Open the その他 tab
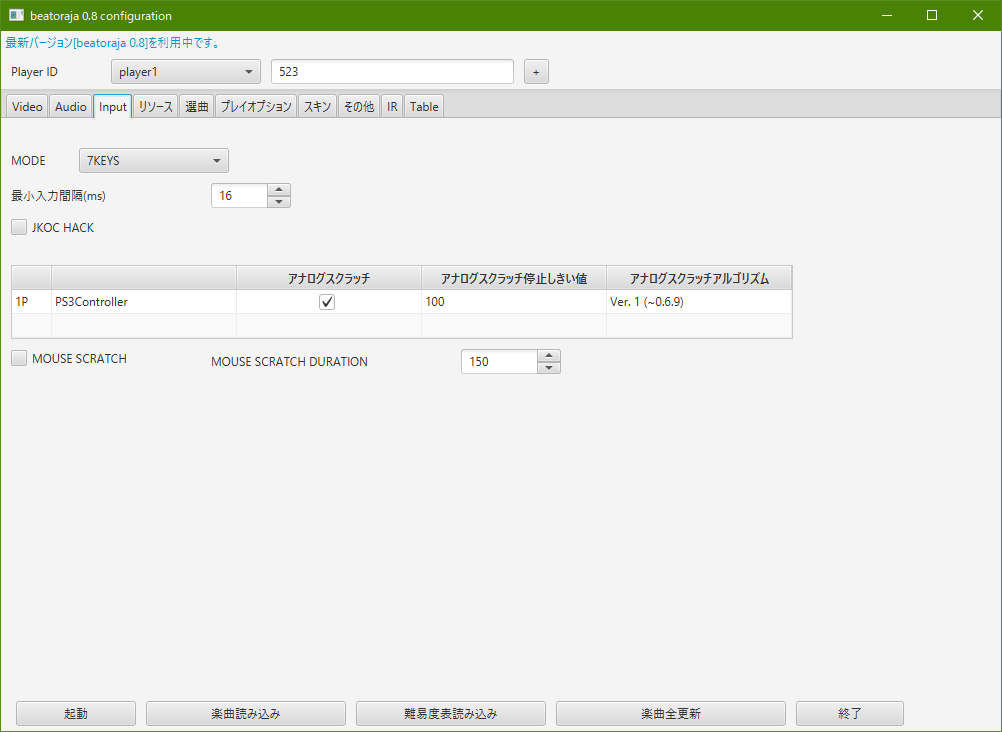This screenshot has width=1002, height=732. point(359,107)
